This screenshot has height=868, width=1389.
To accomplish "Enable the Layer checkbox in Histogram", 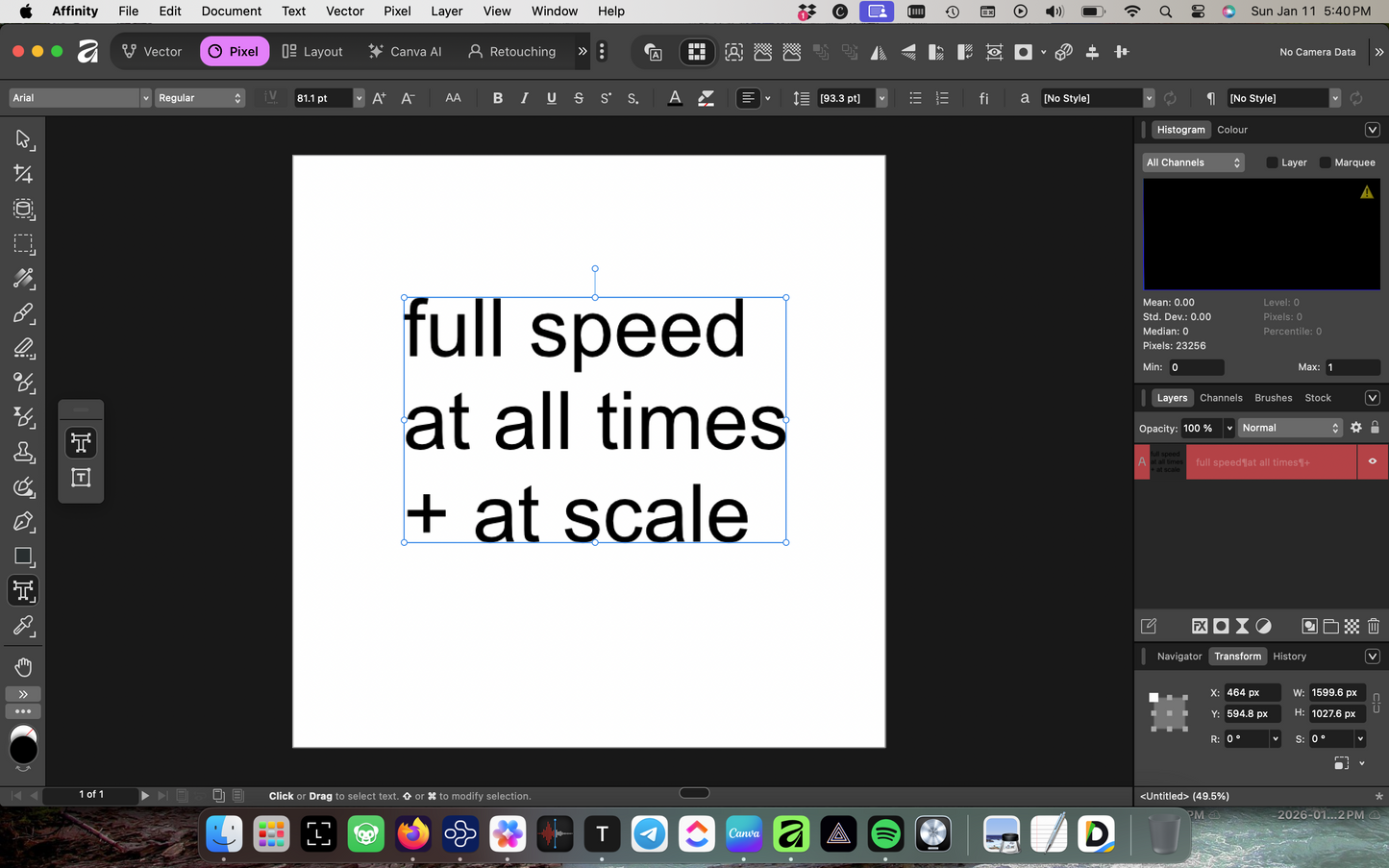I will pos(1272,162).
